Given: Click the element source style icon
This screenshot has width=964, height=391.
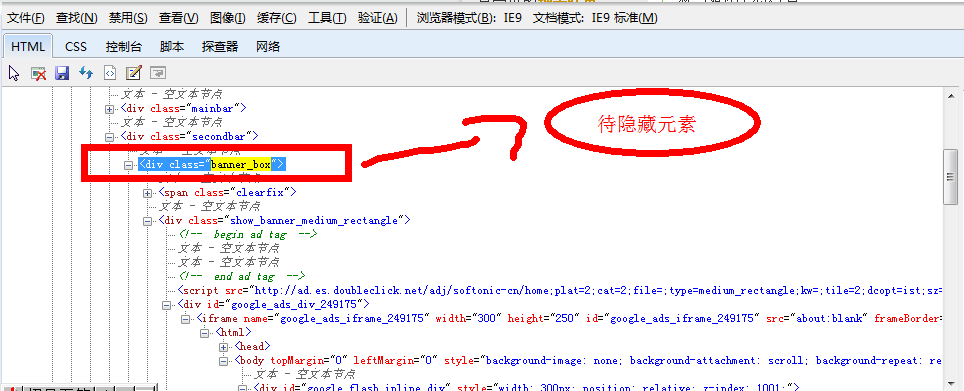Looking at the screenshot, I should pyautogui.click(x=109, y=74).
